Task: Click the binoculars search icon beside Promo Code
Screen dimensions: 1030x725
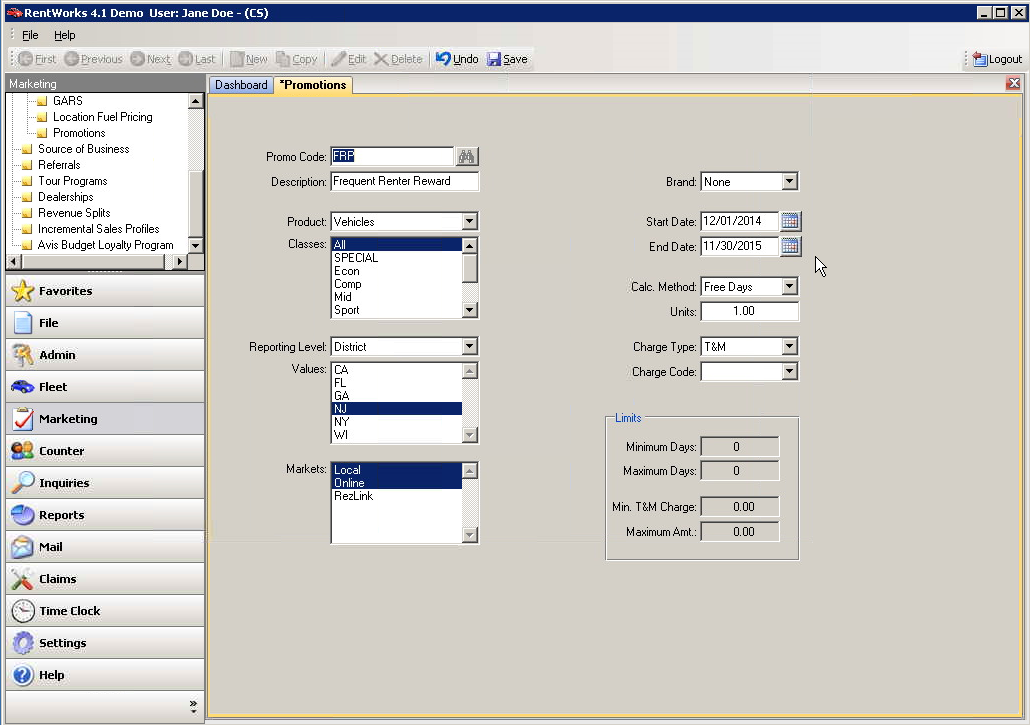Action: point(466,156)
